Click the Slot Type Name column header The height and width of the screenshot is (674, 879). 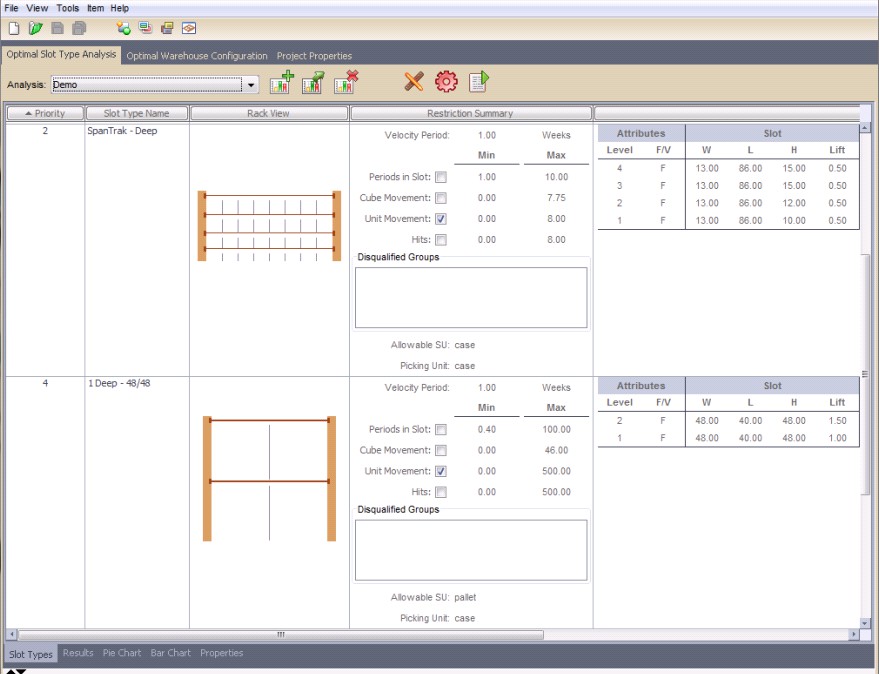pyautogui.click(x=136, y=113)
